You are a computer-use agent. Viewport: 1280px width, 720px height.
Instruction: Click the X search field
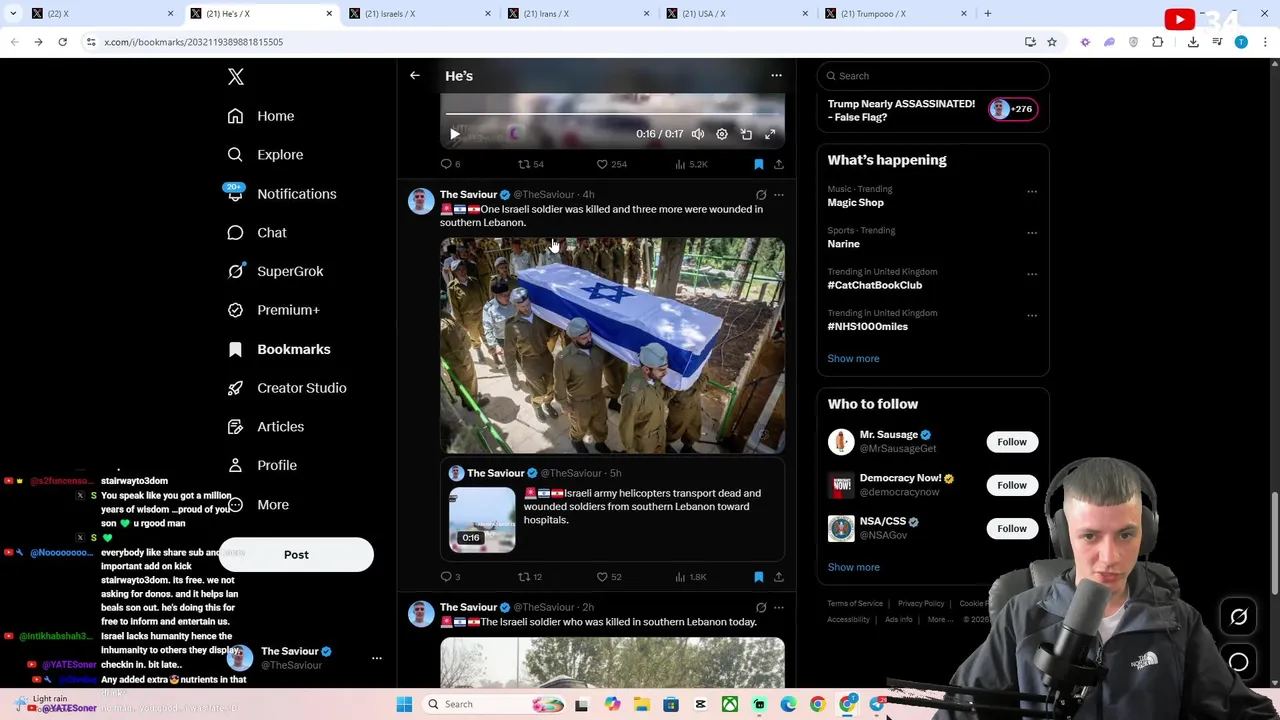point(932,76)
